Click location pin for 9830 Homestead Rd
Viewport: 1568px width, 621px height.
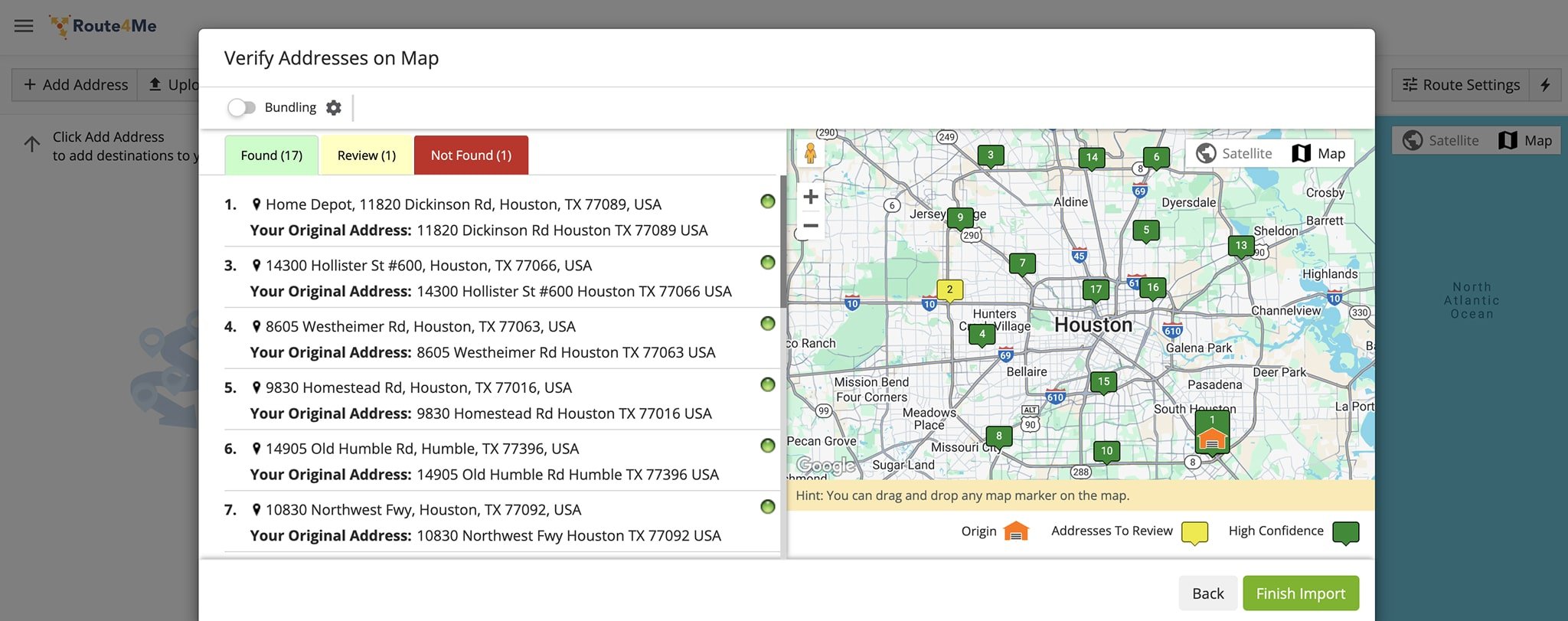point(256,387)
